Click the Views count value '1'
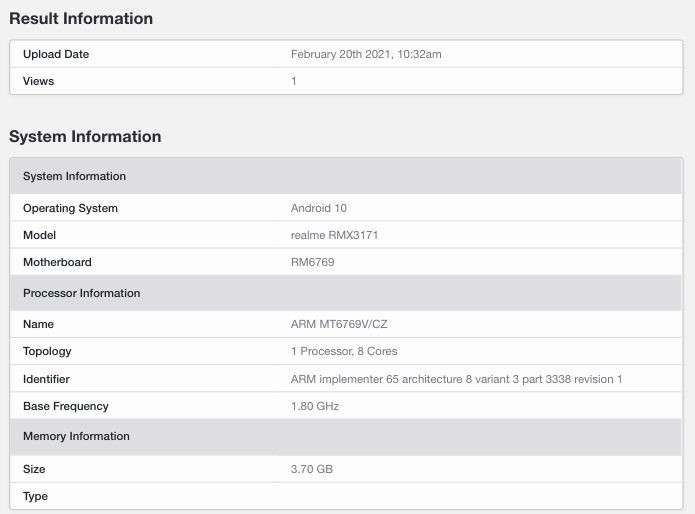The height and width of the screenshot is (514, 695). click(293, 81)
